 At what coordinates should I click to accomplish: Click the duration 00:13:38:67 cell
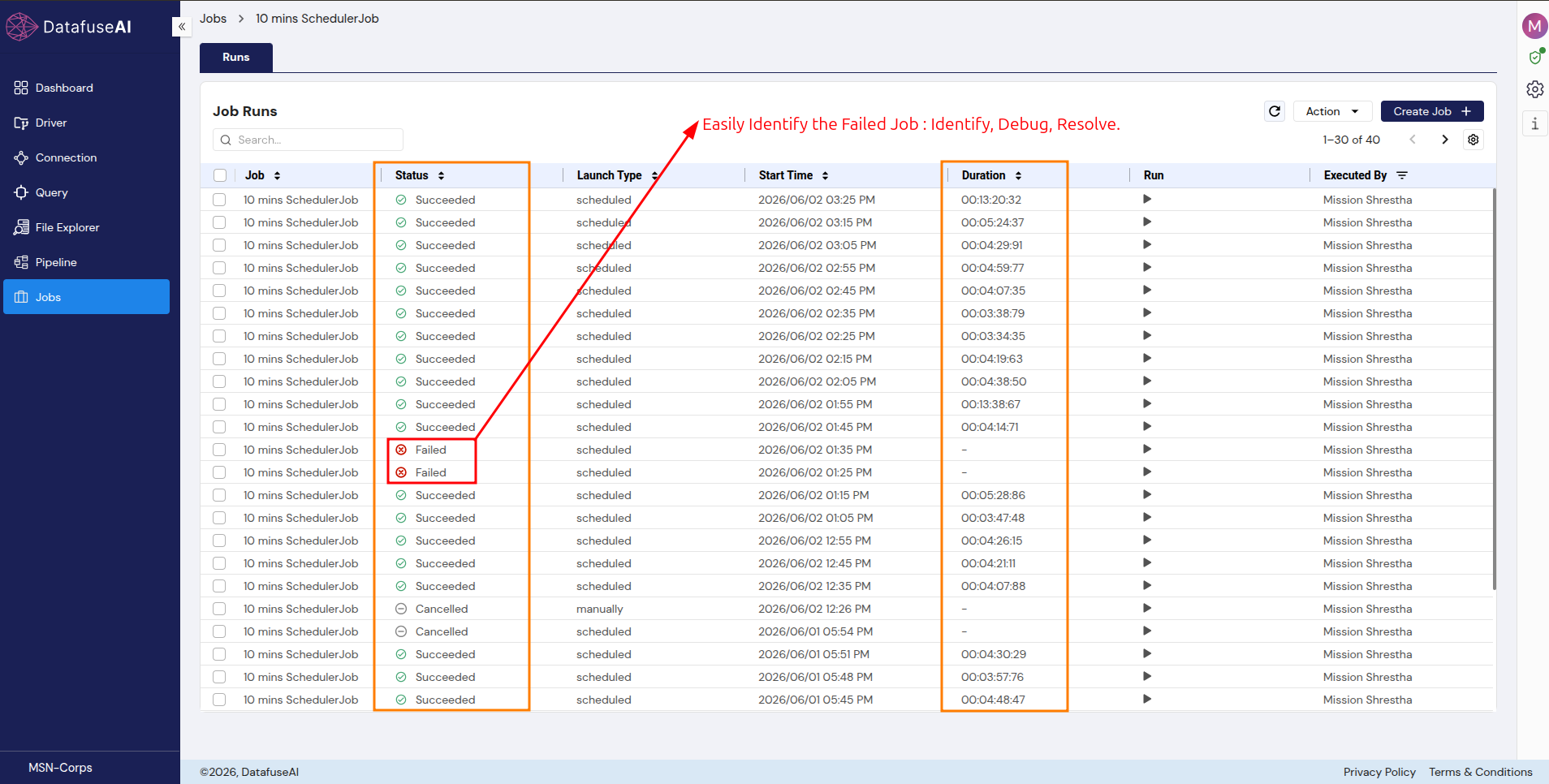991,404
